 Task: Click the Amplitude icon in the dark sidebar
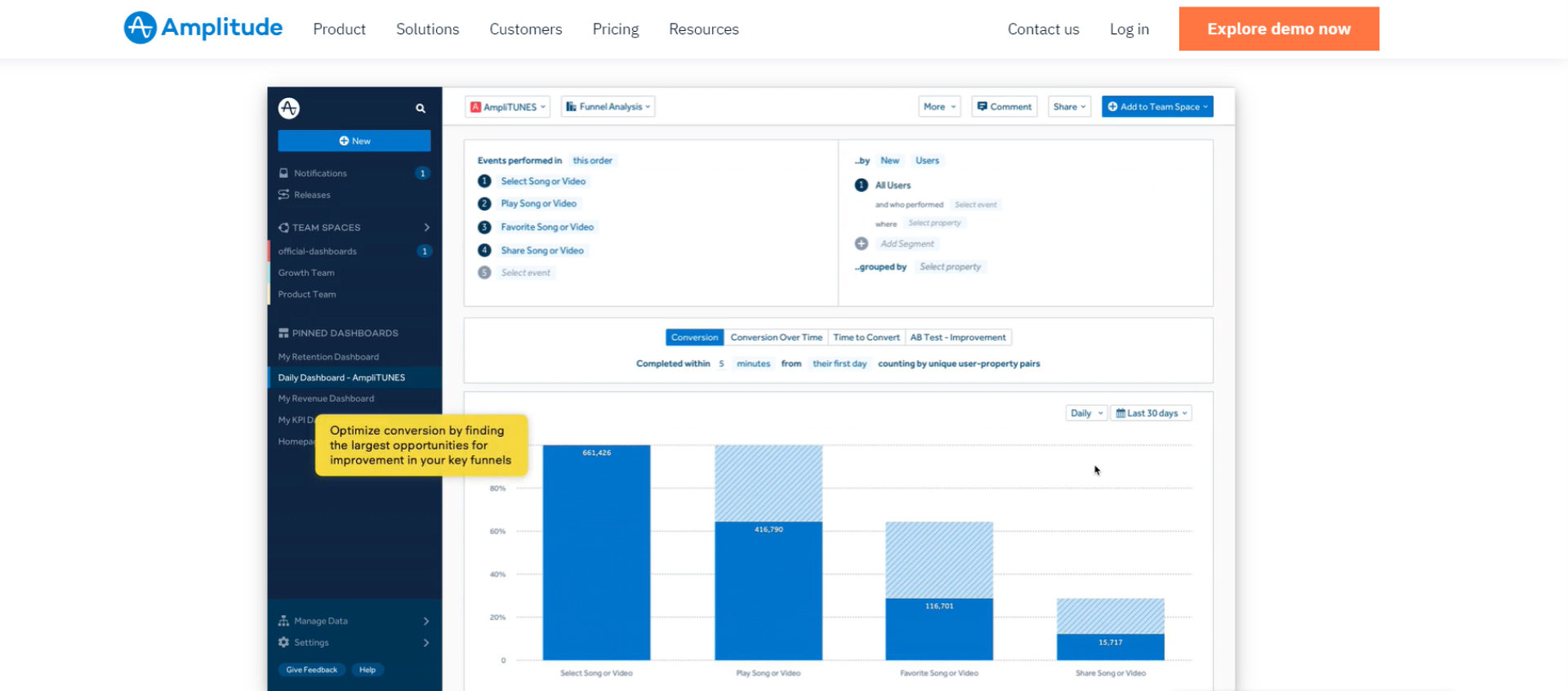(x=288, y=108)
